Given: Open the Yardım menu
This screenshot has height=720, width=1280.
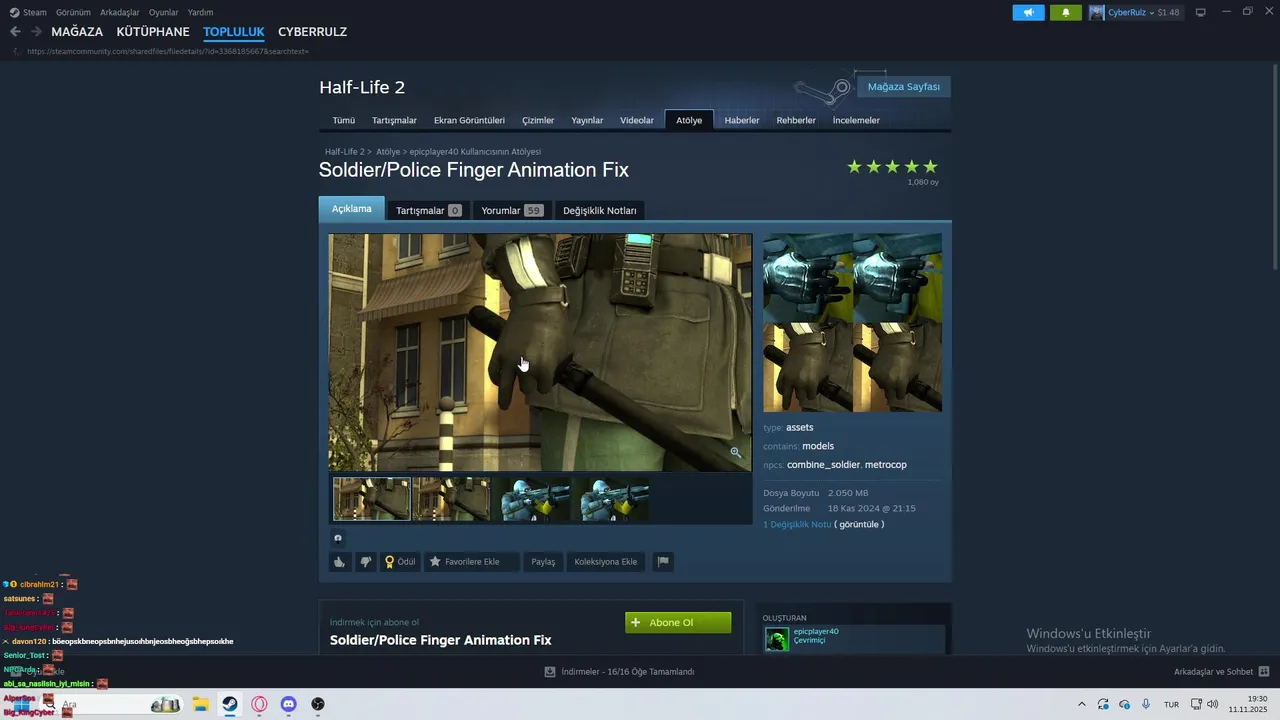Looking at the screenshot, I should tap(200, 12).
